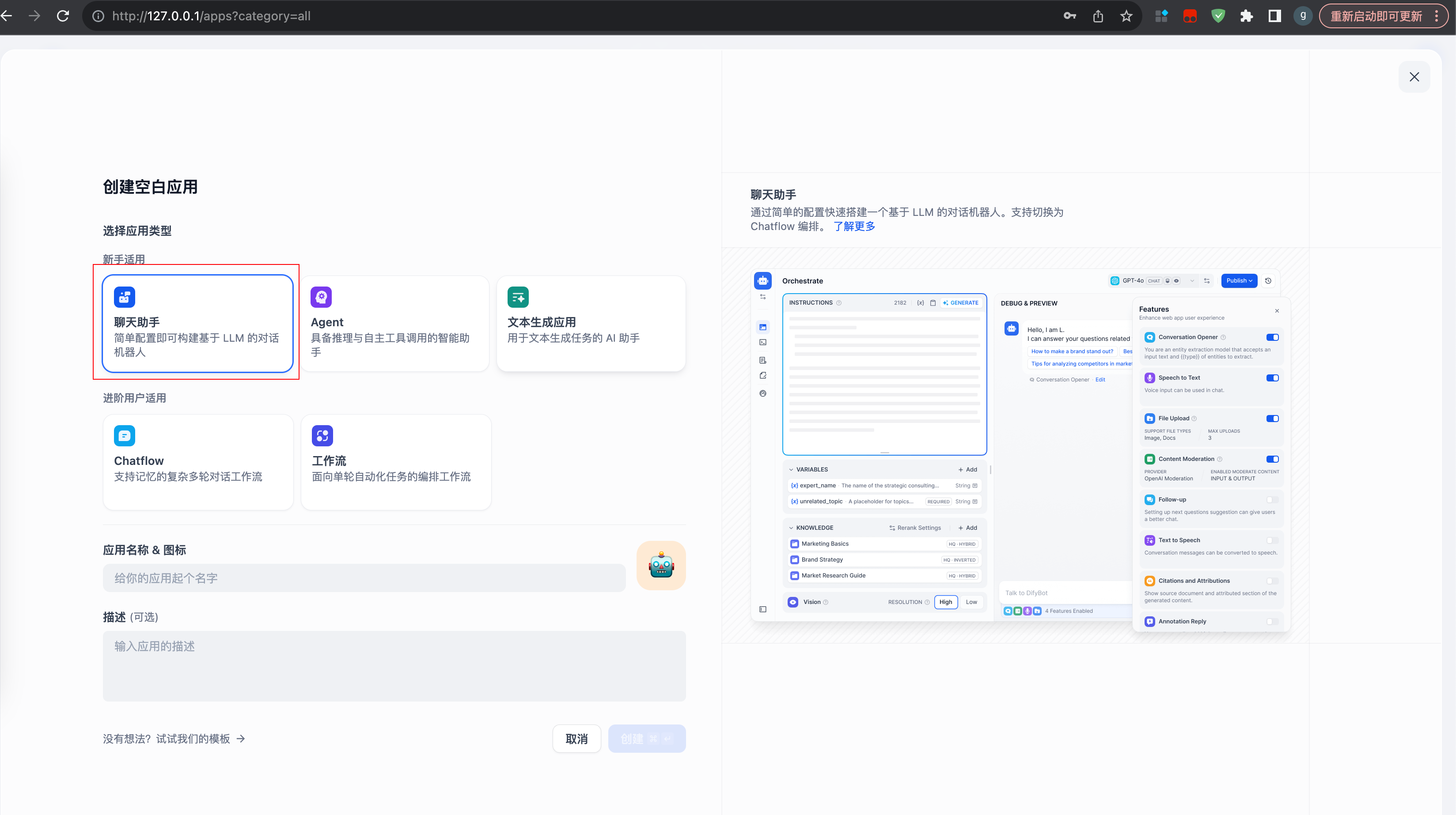The height and width of the screenshot is (815, 1456).
Task: Toggle the Speech to Text switch
Action: click(x=1272, y=378)
